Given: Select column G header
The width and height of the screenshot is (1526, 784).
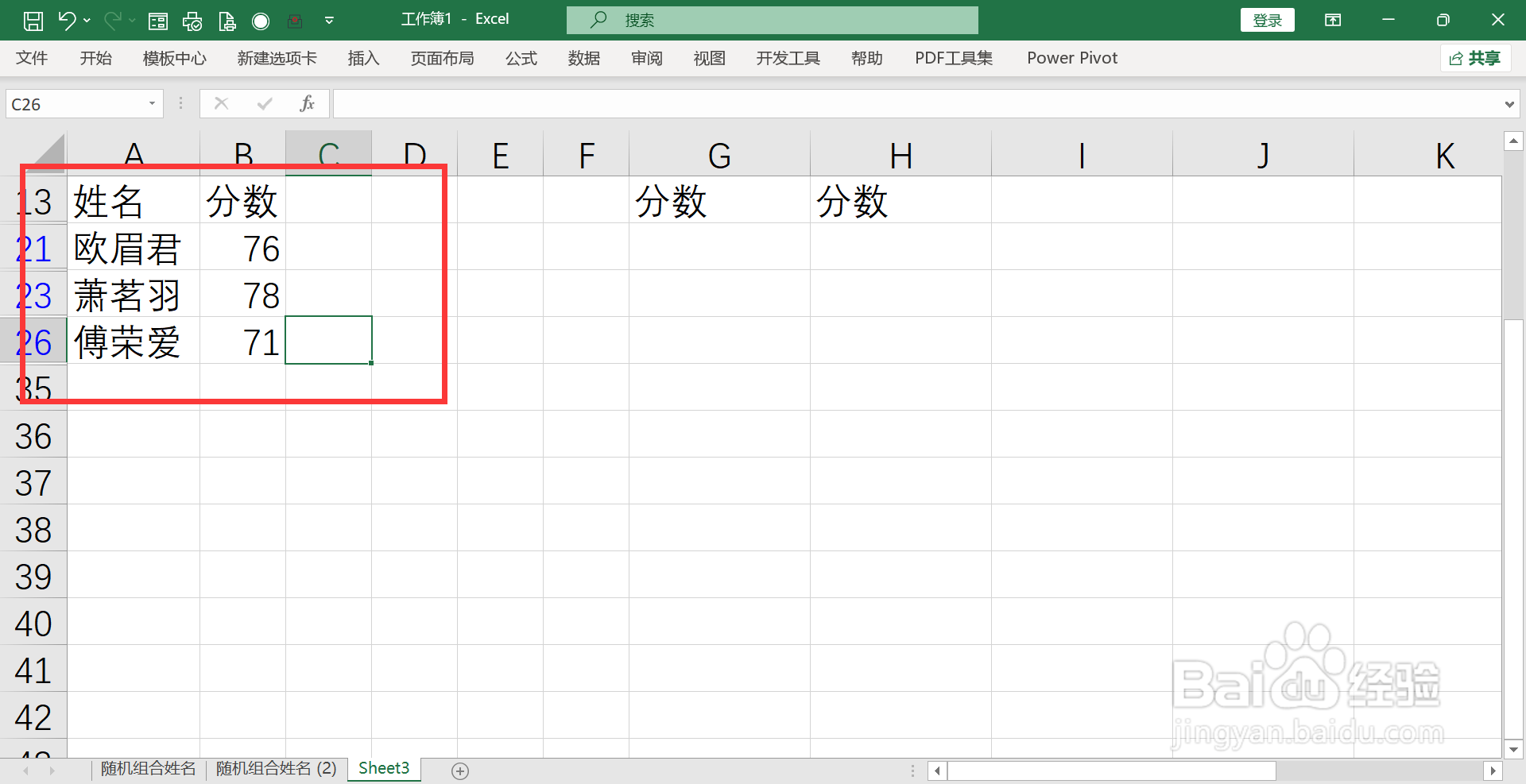Looking at the screenshot, I should (719, 154).
